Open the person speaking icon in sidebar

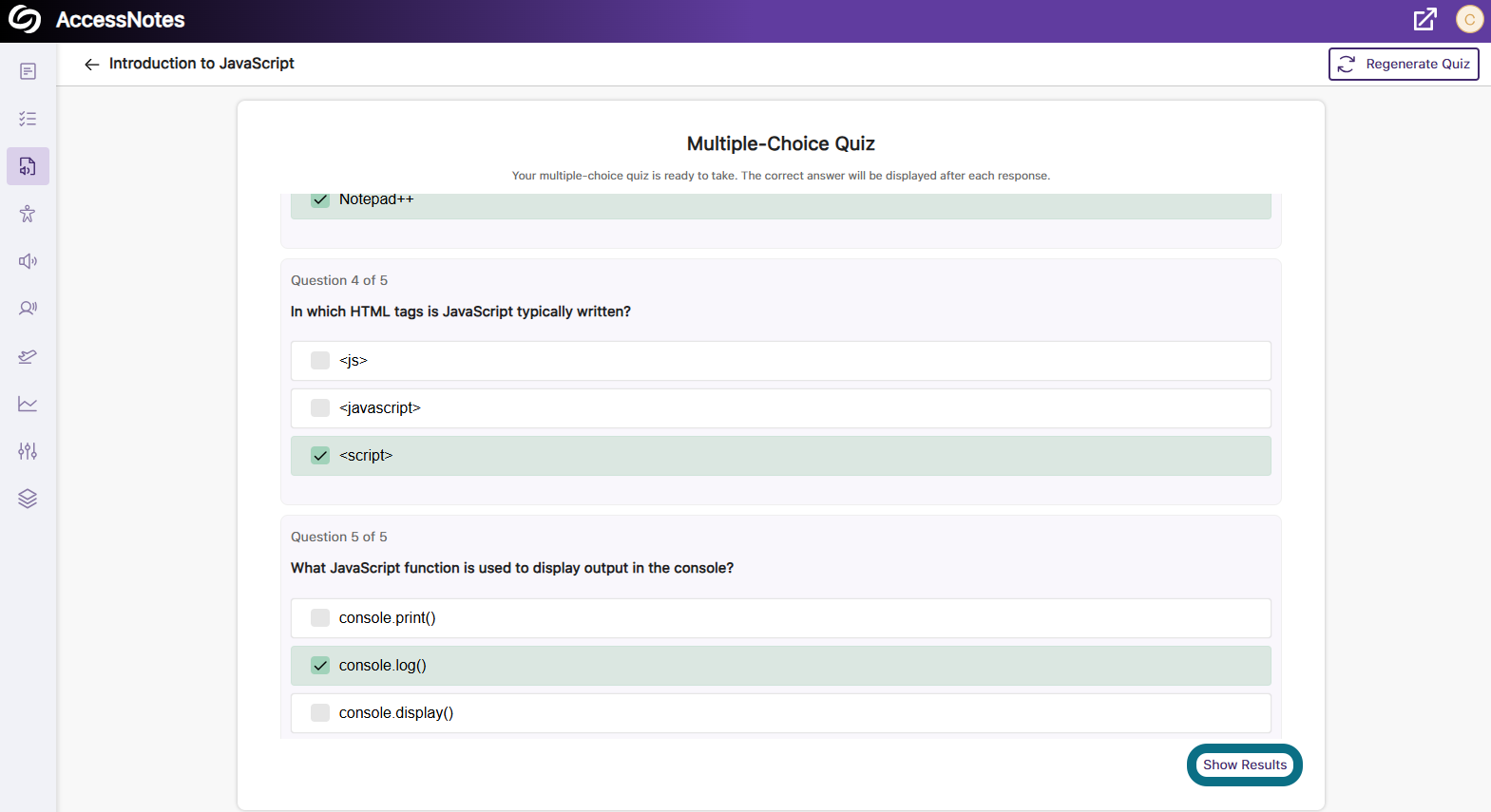[28, 309]
